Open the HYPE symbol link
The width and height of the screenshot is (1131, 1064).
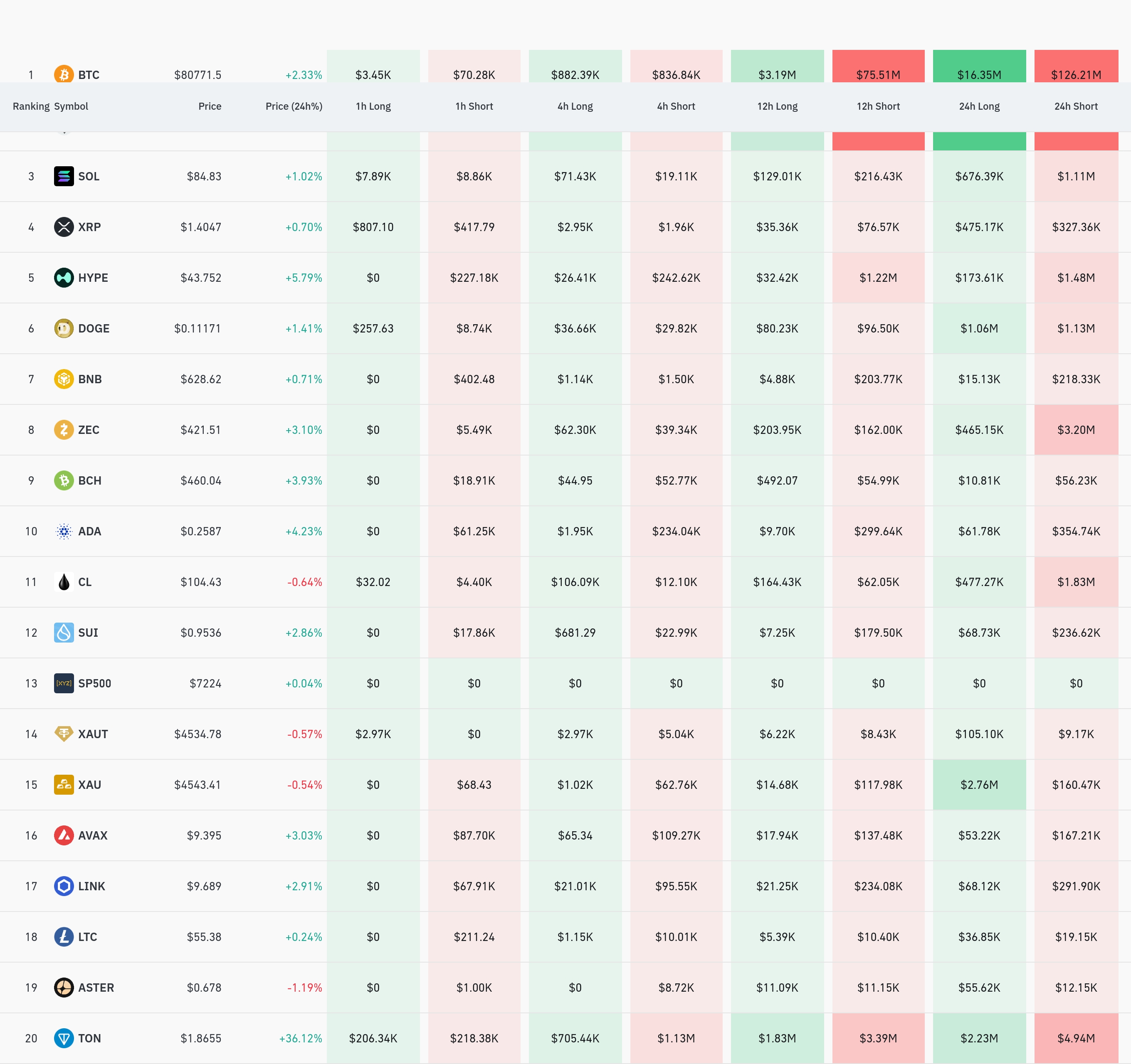click(x=93, y=278)
